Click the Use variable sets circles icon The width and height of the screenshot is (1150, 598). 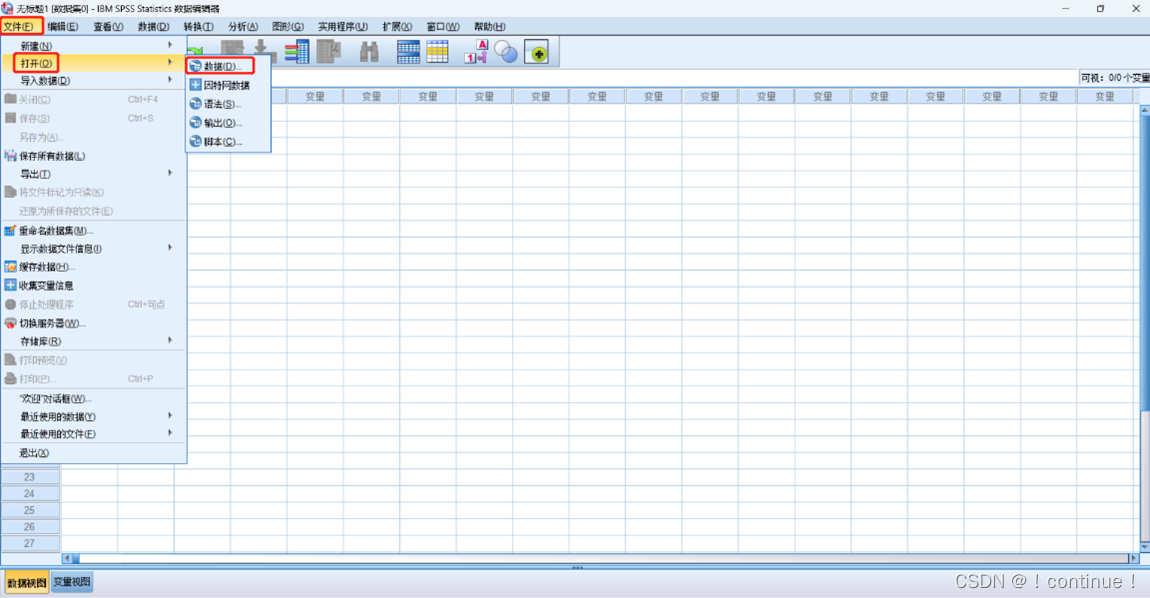(505, 52)
